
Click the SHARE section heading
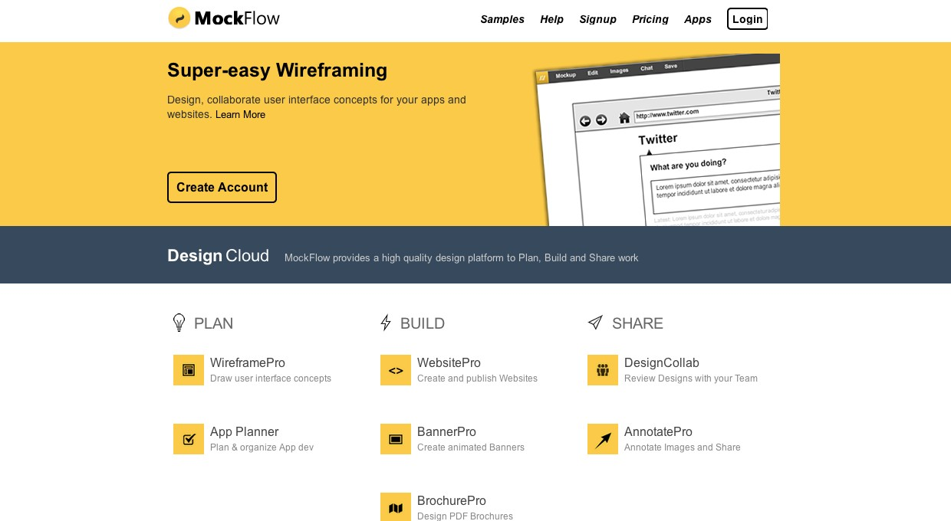(637, 323)
